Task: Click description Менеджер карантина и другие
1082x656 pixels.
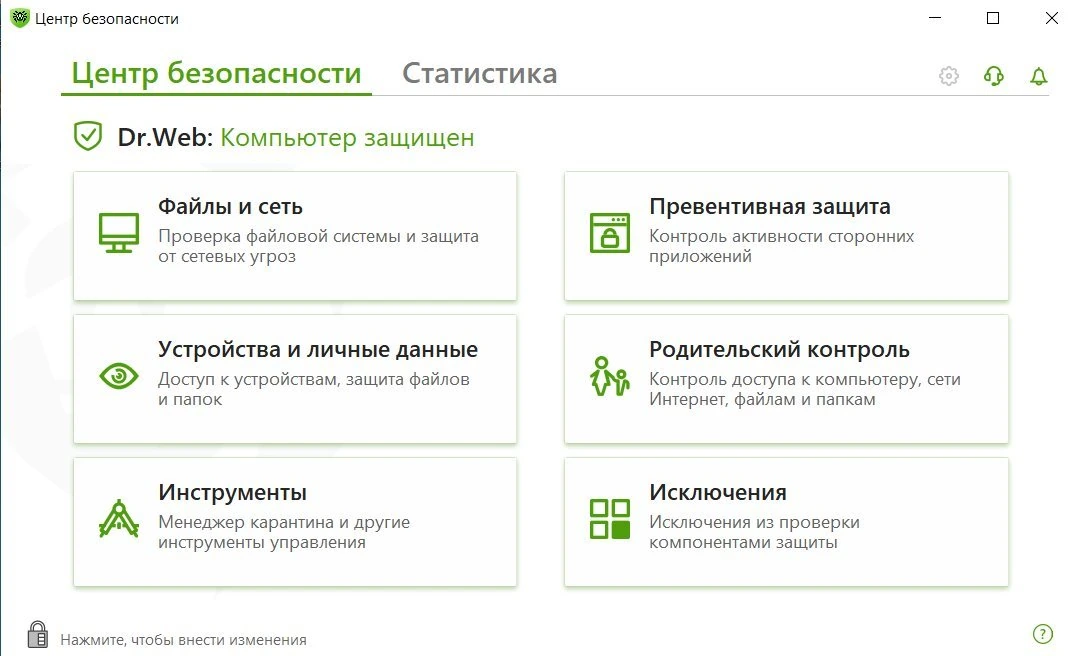Action: pyautogui.click(x=284, y=522)
